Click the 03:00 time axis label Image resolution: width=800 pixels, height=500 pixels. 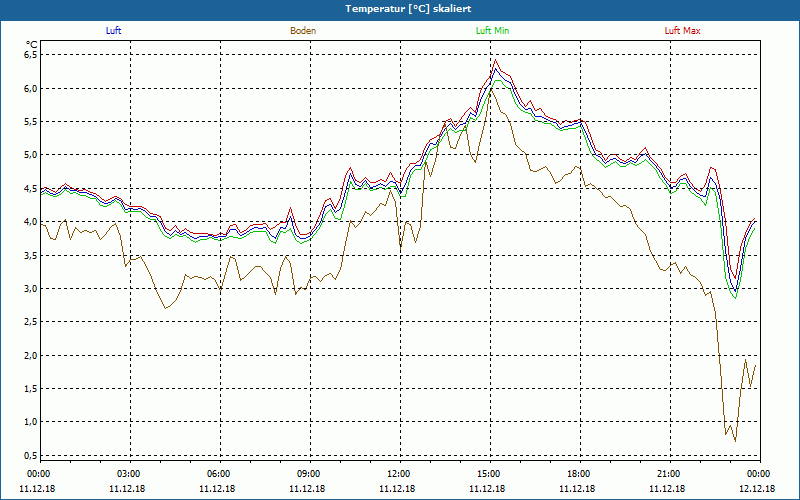130,474
